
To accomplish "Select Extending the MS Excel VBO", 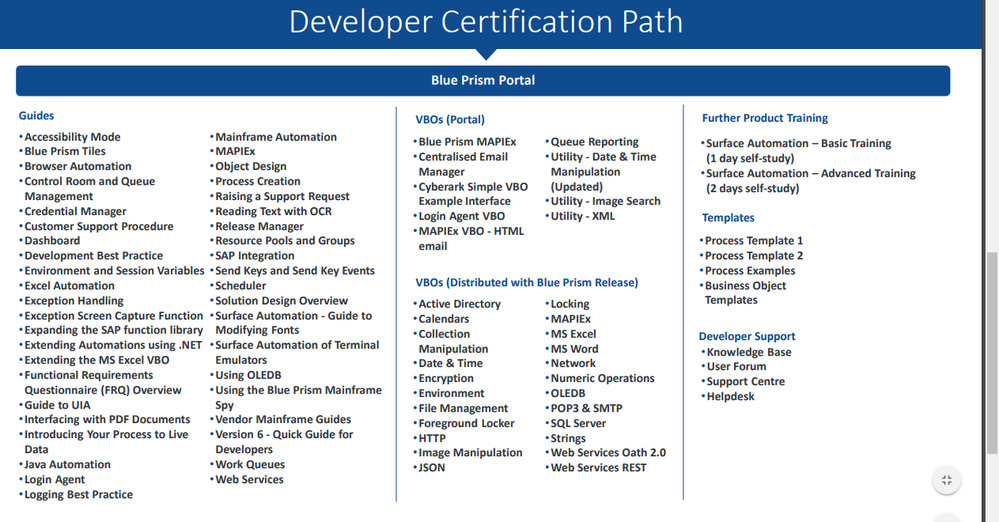I will pos(97,360).
